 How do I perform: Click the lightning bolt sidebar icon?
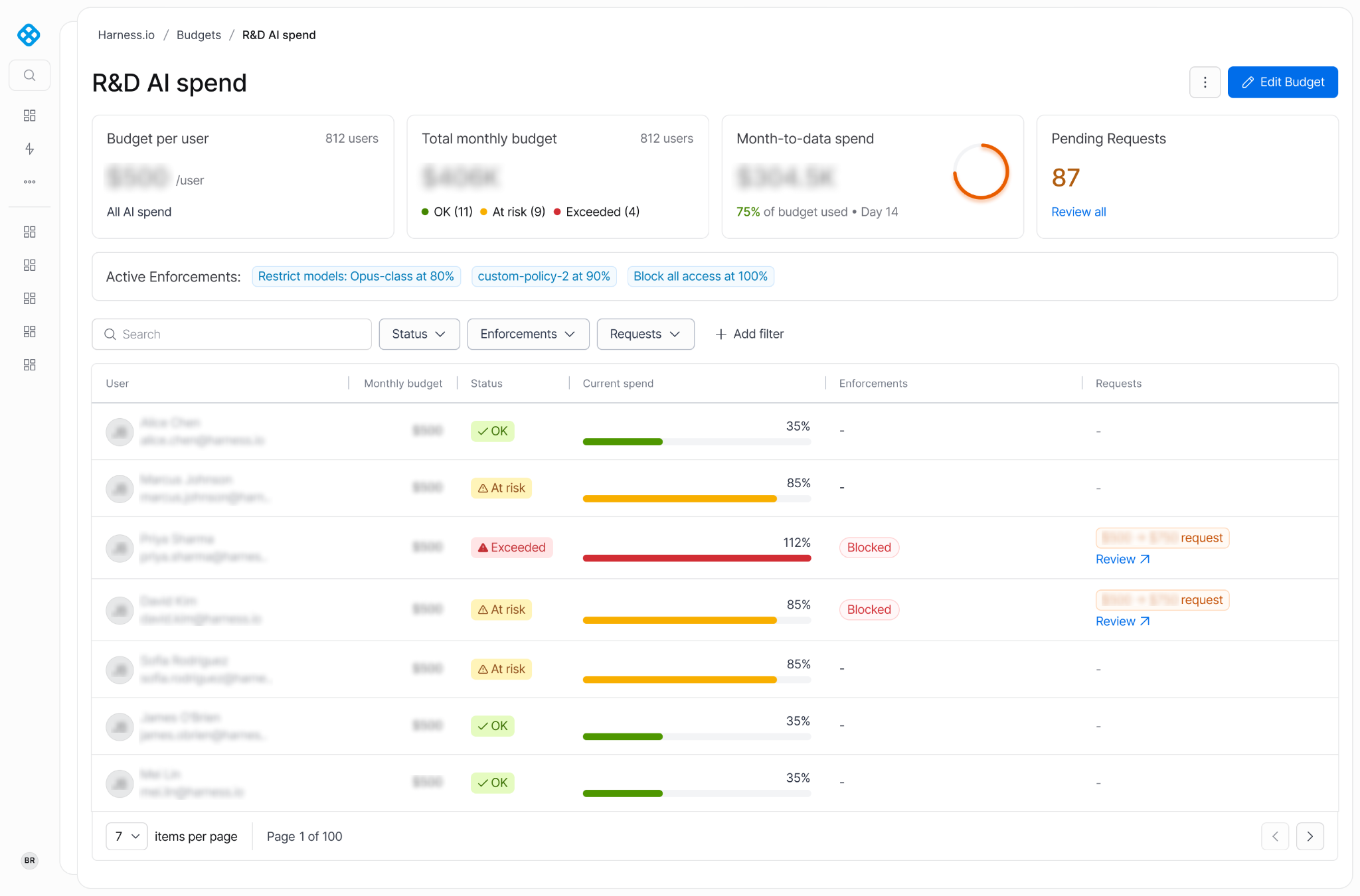pos(29,149)
